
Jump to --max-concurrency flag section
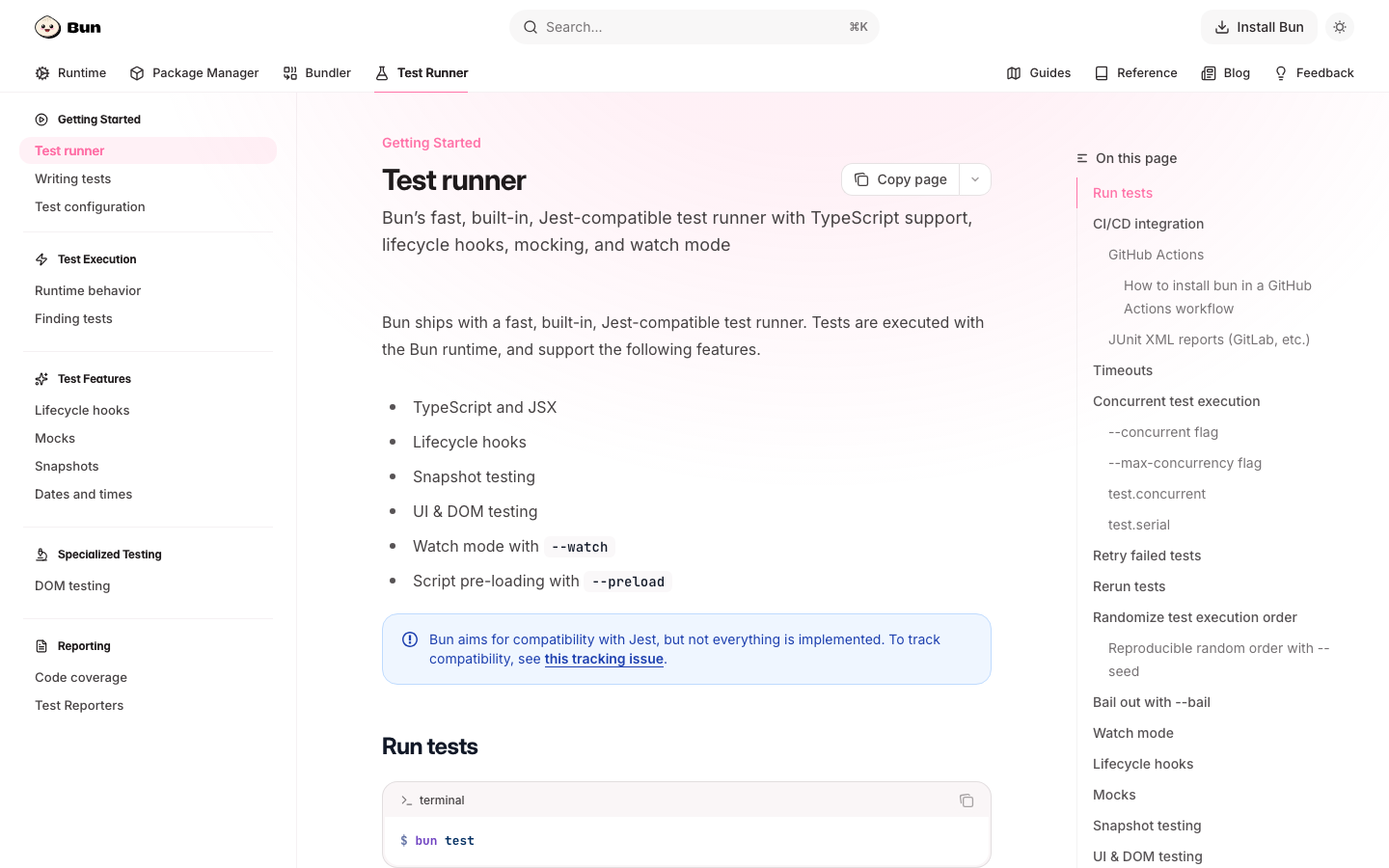coord(1185,463)
